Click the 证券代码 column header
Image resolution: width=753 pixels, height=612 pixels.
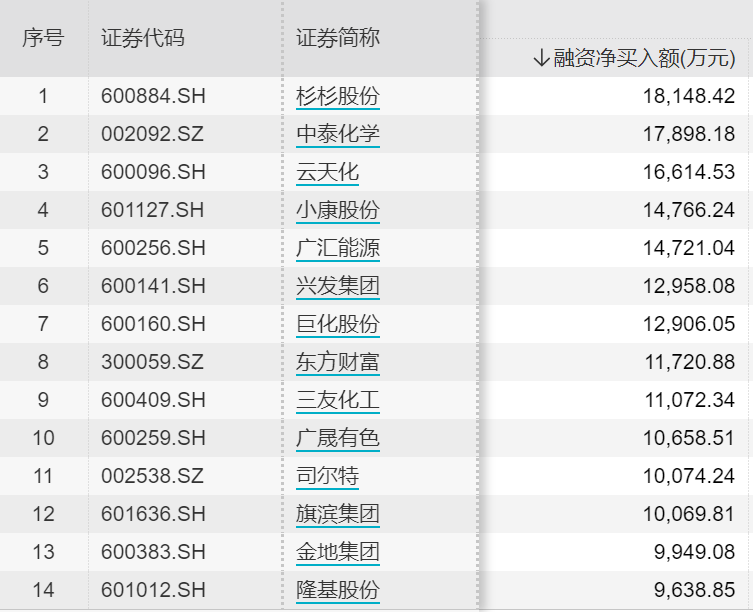click(x=143, y=38)
